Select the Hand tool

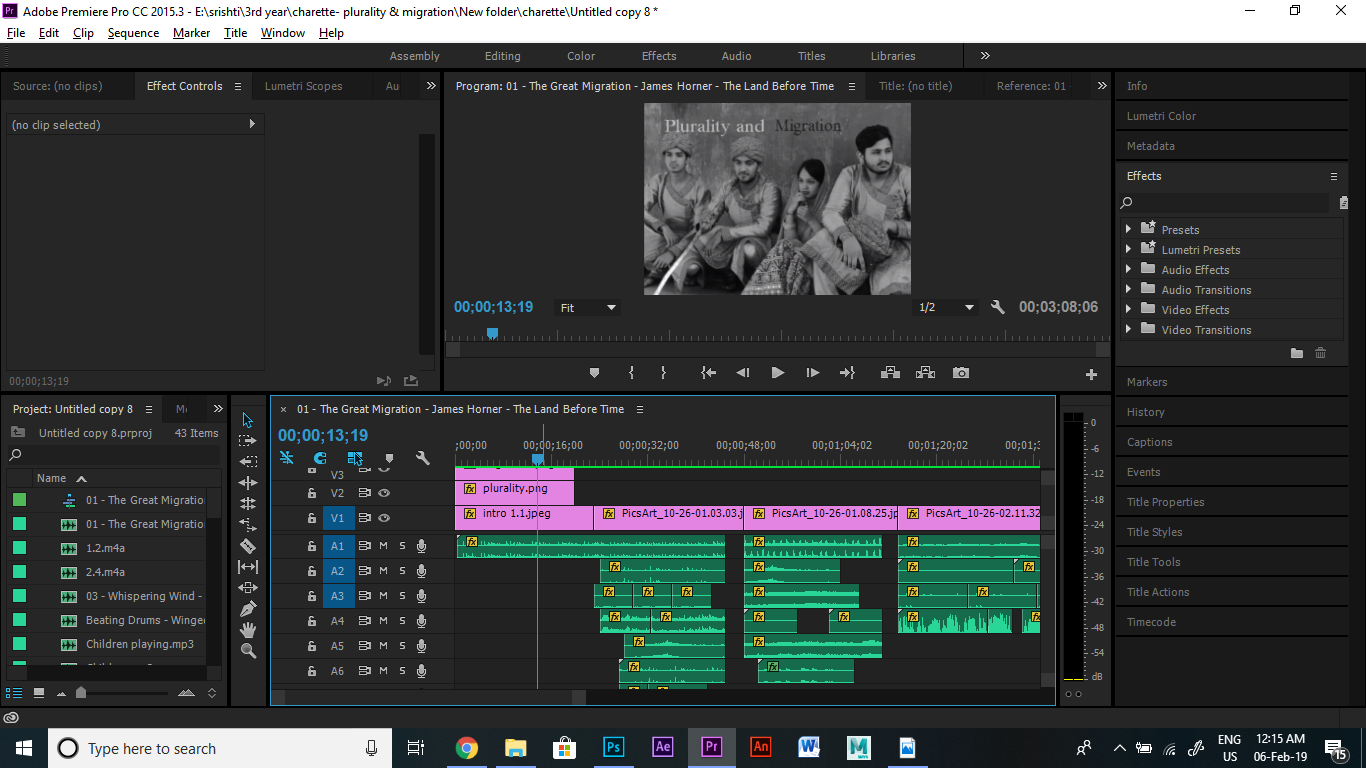pos(248,630)
